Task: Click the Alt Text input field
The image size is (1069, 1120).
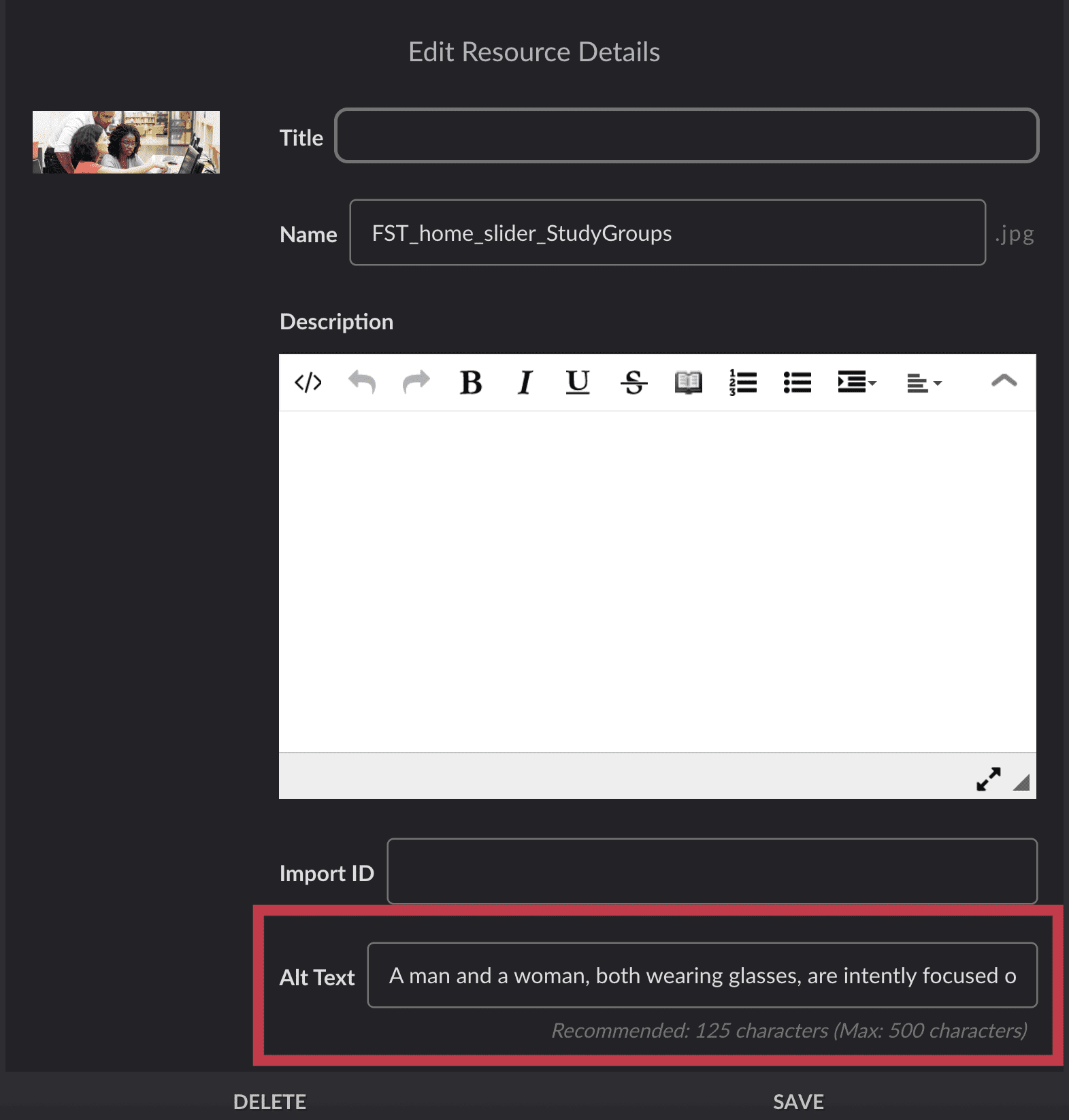Action: point(702,975)
